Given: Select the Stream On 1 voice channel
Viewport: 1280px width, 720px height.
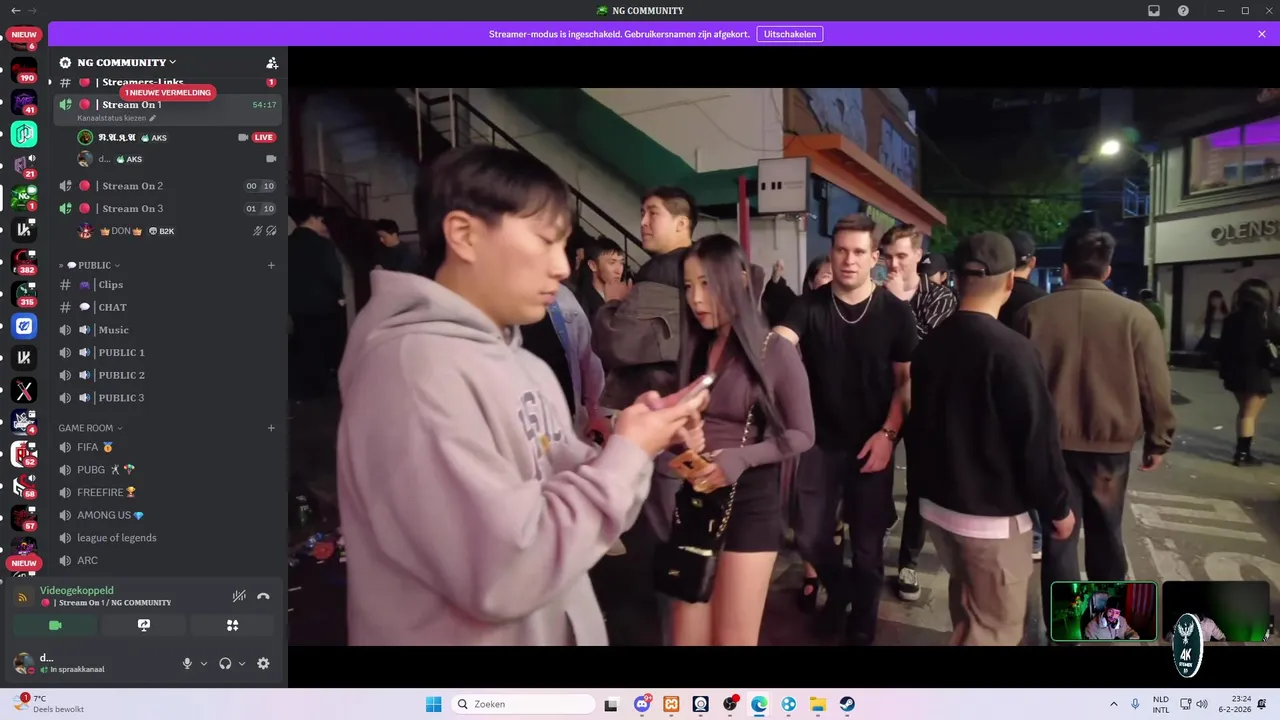Looking at the screenshot, I should tap(167, 105).
